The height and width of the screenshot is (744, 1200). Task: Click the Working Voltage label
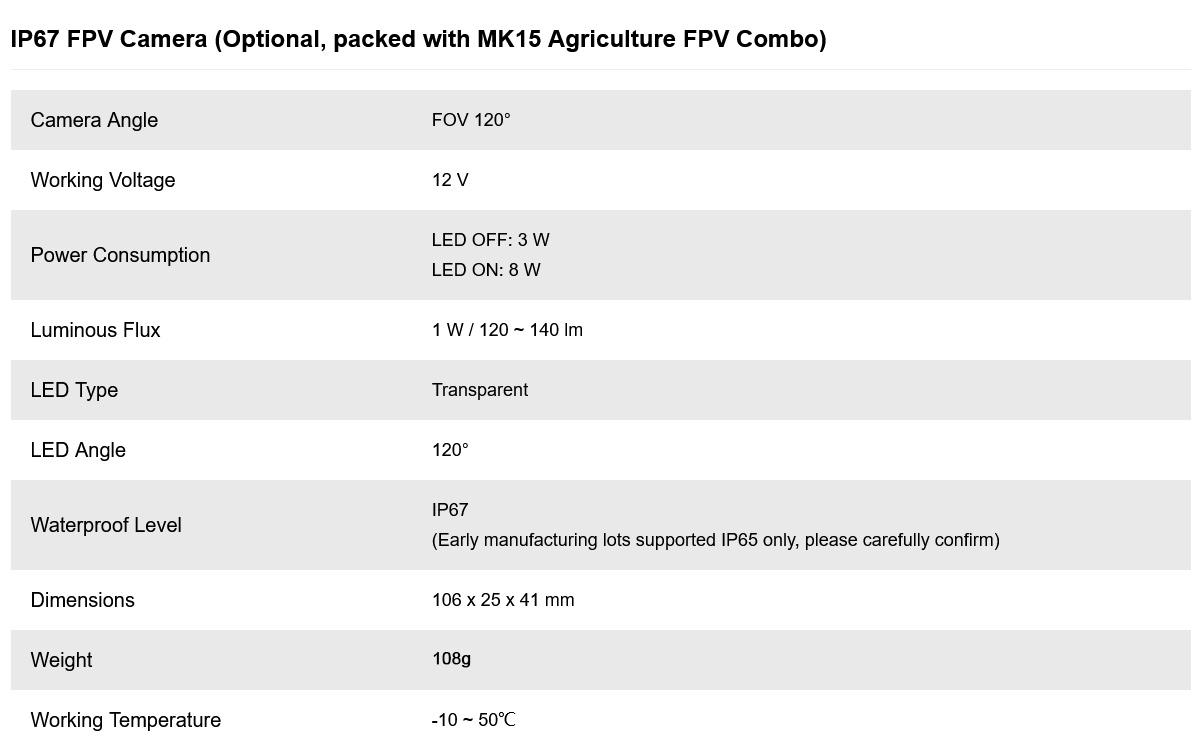[x=103, y=180]
